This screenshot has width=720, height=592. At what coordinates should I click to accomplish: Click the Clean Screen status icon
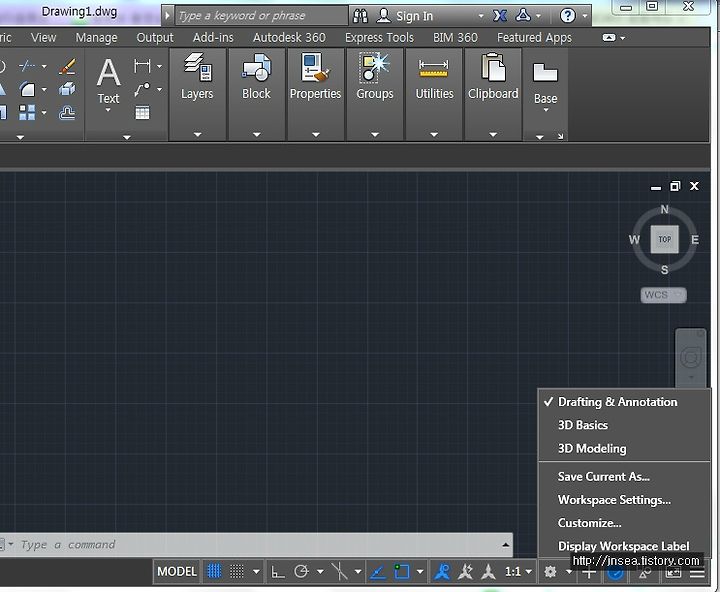[x=673, y=573]
